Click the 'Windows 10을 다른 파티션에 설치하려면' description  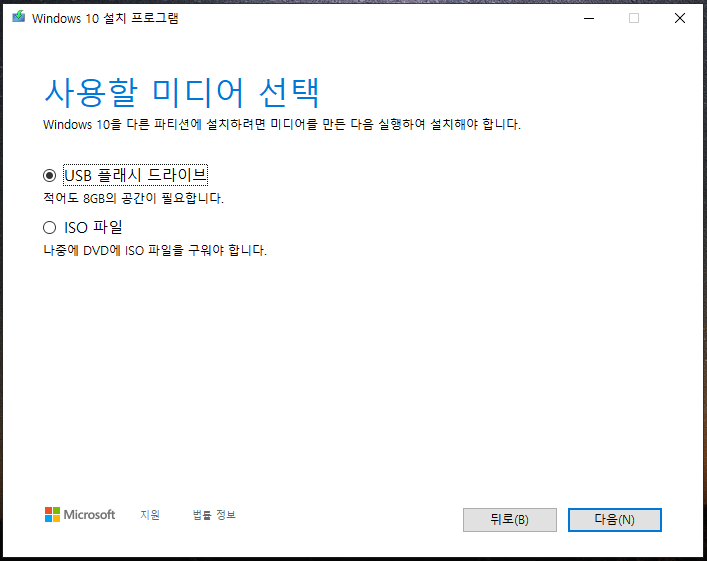click(x=282, y=124)
